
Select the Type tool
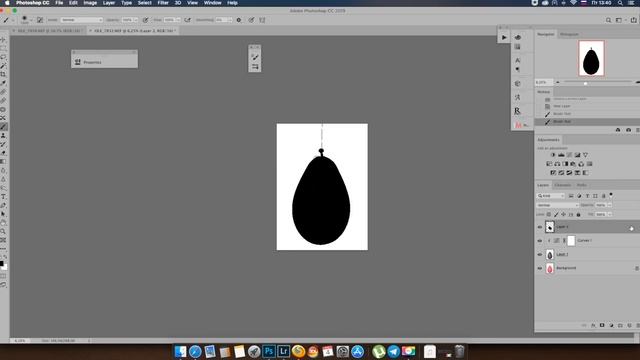click(x=3, y=197)
